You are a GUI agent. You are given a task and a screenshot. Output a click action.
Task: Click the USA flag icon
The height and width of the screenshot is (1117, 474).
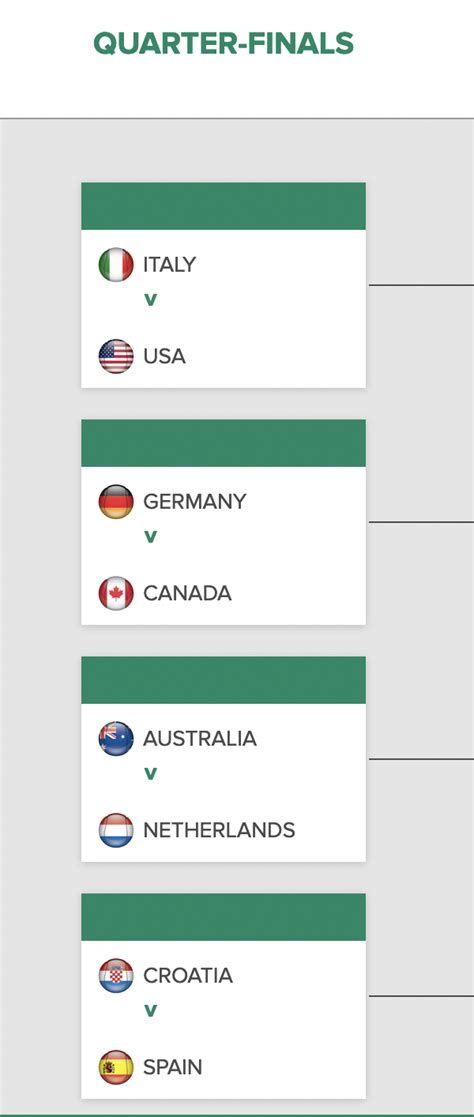click(x=115, y=356)
